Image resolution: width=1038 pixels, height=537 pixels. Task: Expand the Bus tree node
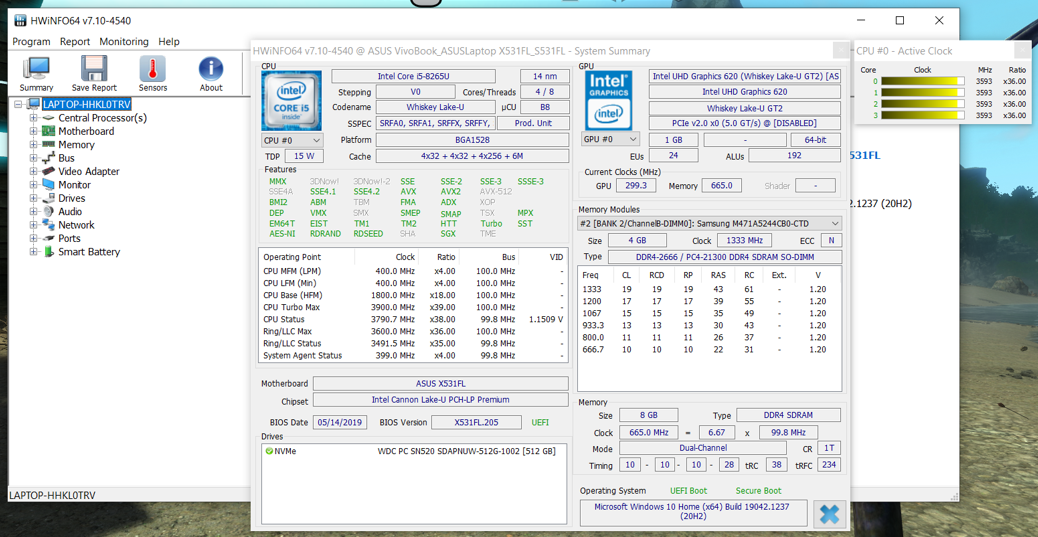click(33, 158)
